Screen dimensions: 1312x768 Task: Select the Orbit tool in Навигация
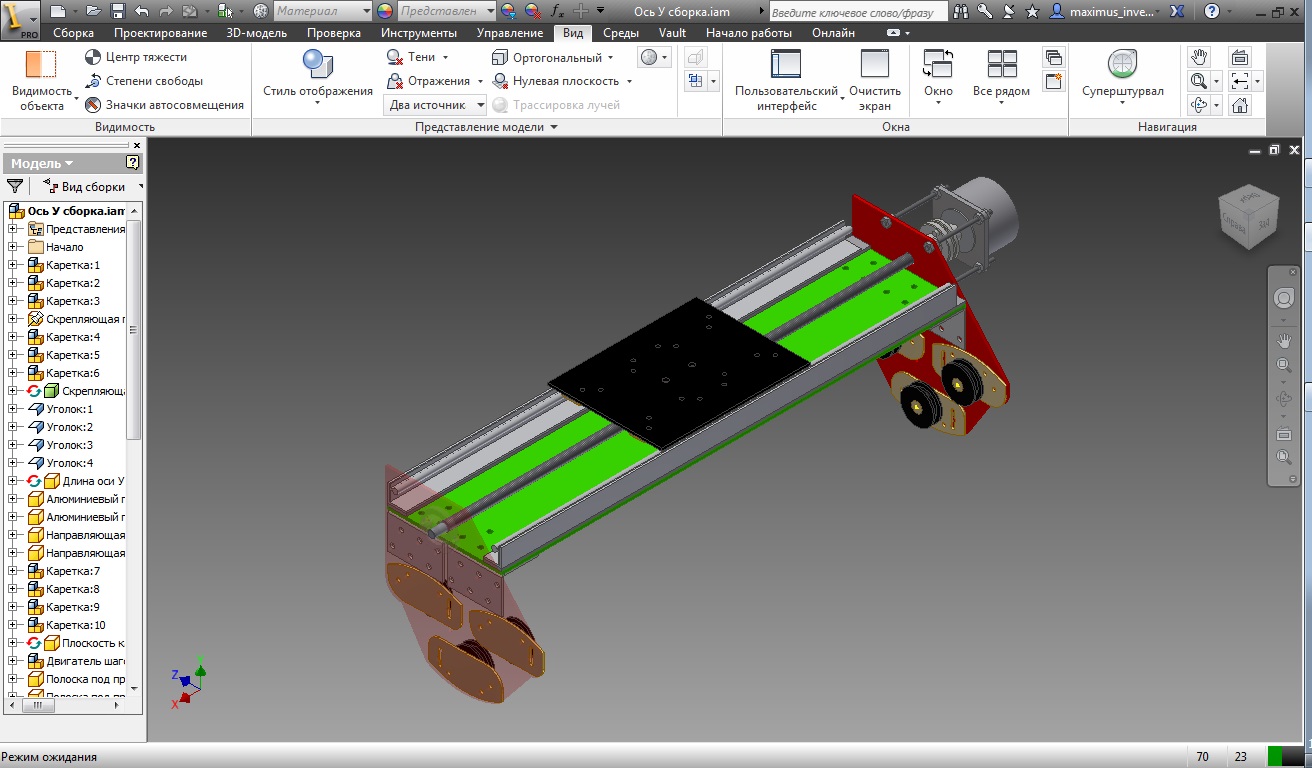(1199, 105)
